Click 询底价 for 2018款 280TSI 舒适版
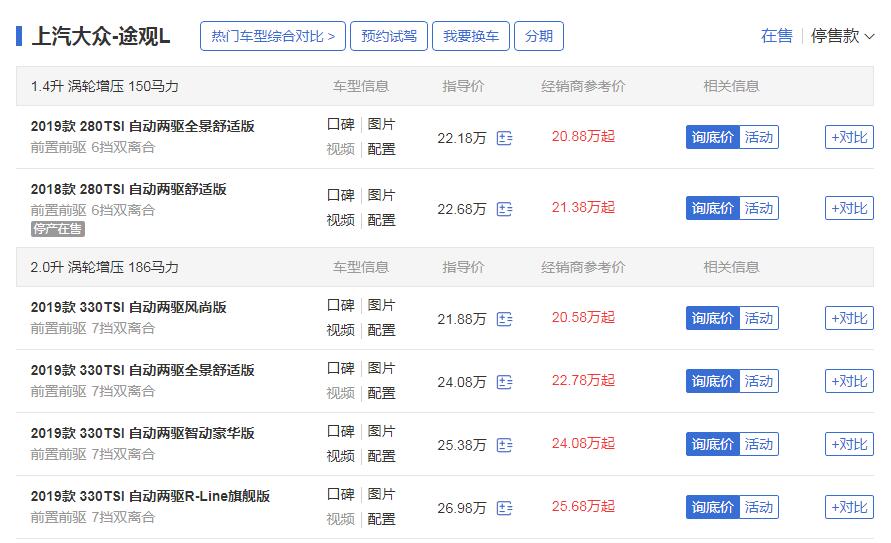891x543 pixels. [713, 208]
